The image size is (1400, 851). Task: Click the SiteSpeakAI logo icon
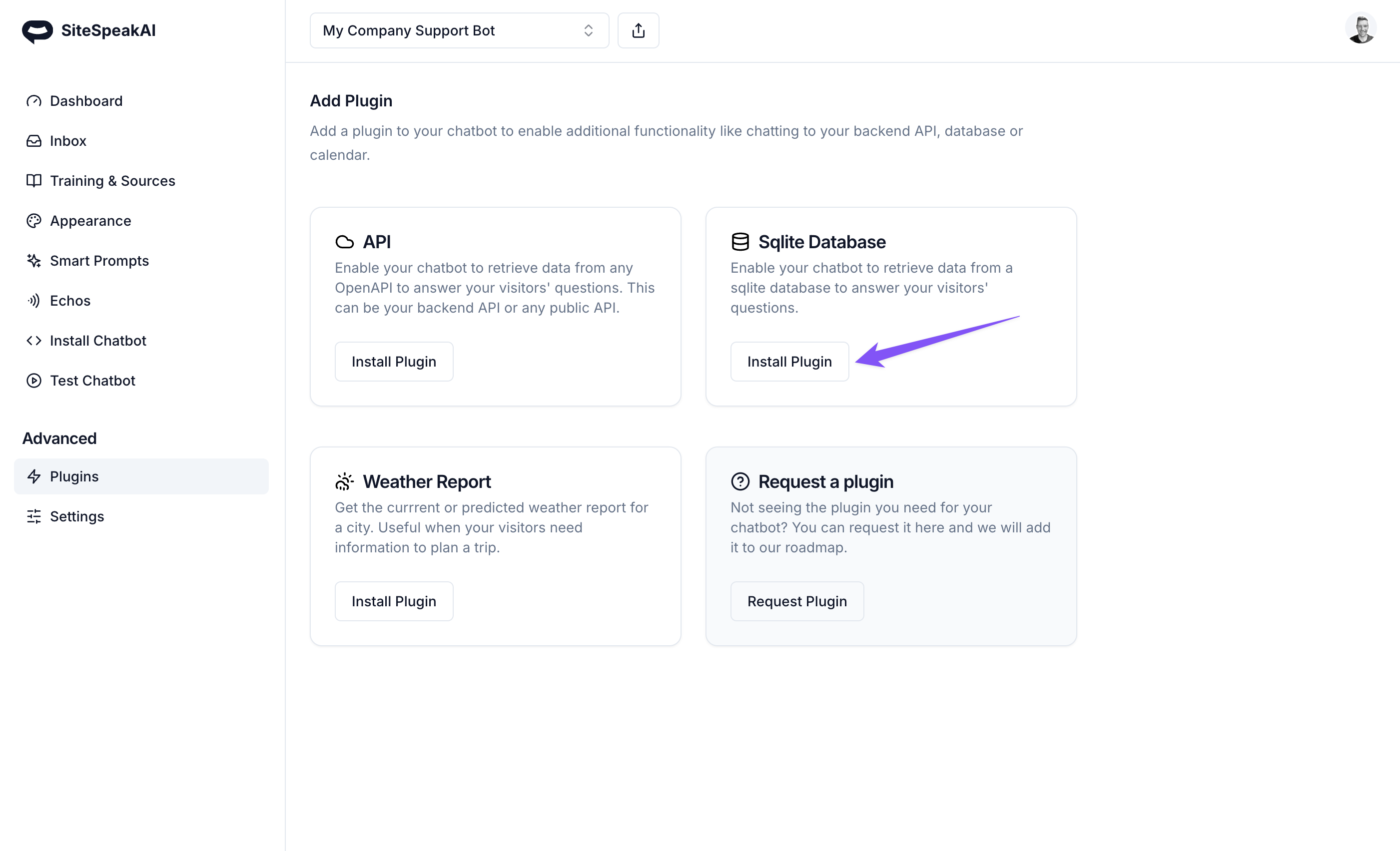(x=37, y=30)
